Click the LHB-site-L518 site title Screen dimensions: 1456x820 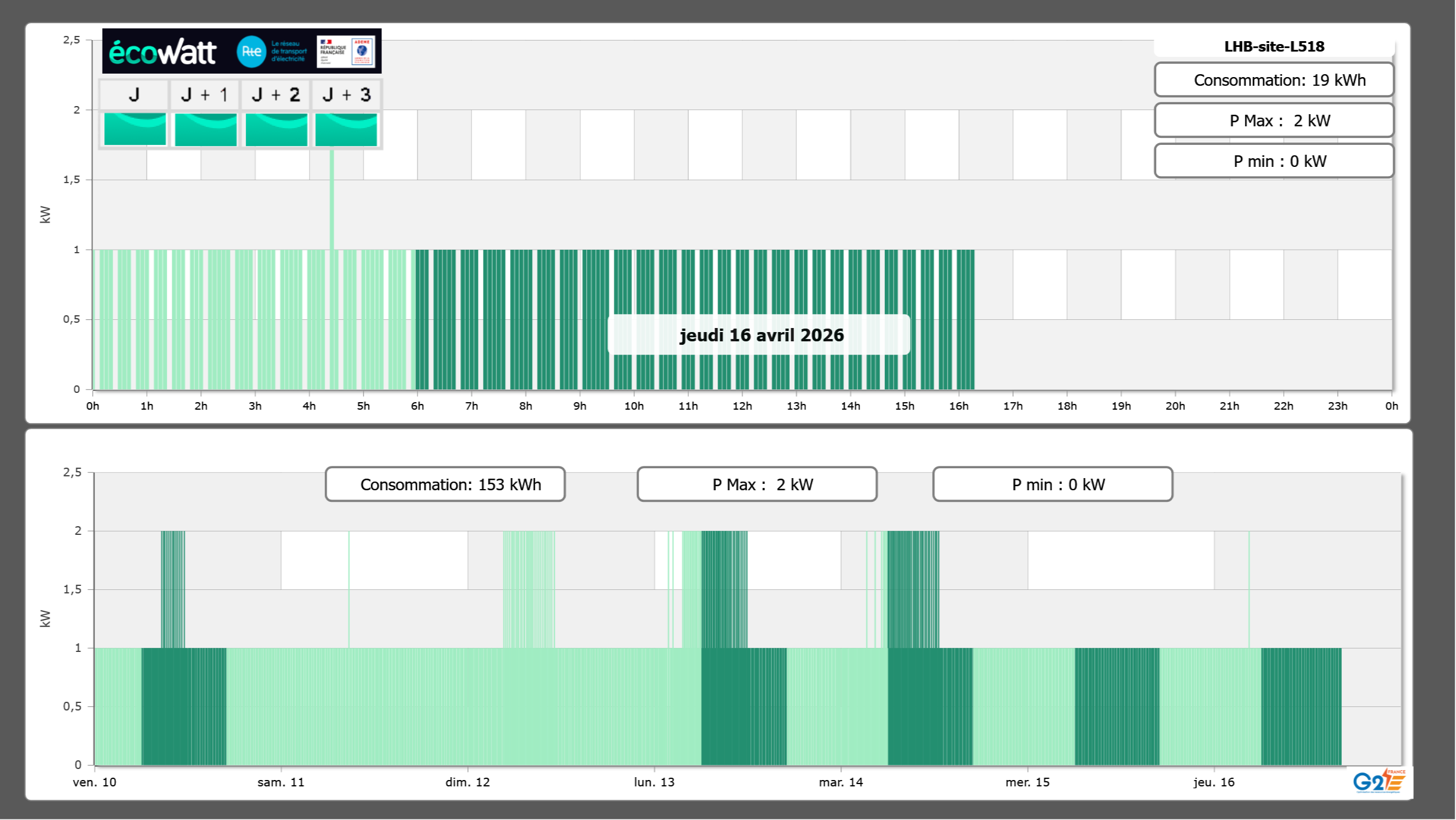click(1274, 47)
